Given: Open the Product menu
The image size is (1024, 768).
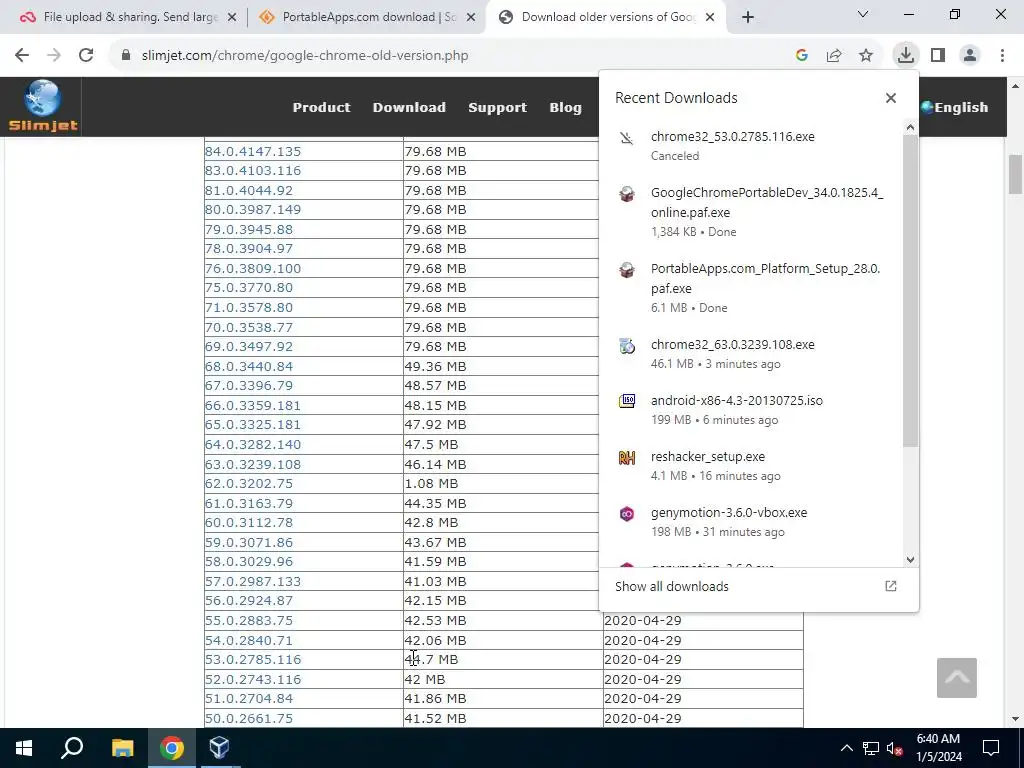Looking at the screenshot, I should [x=321, y=107].
